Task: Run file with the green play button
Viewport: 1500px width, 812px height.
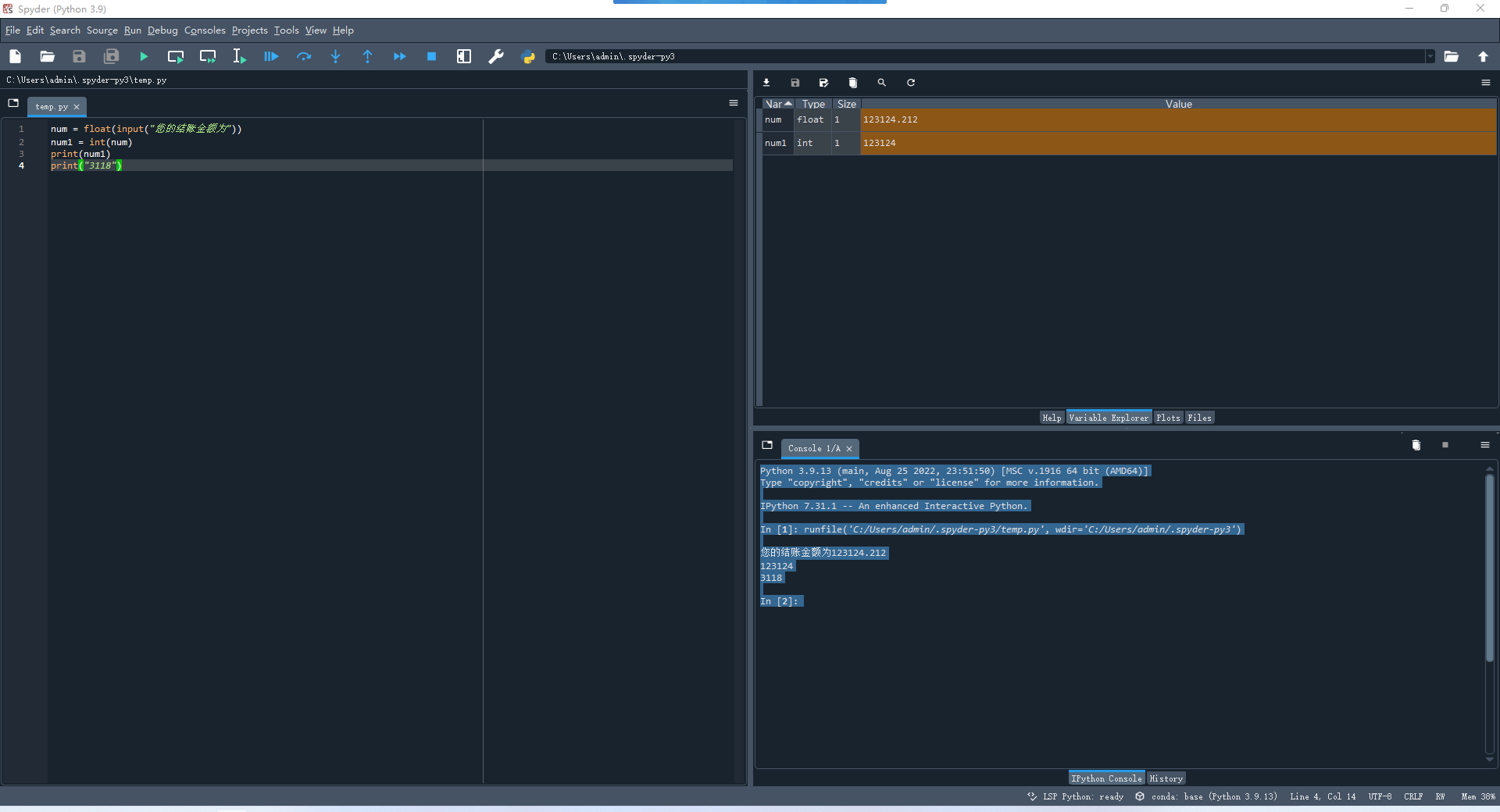Action: tap(144, 56)
